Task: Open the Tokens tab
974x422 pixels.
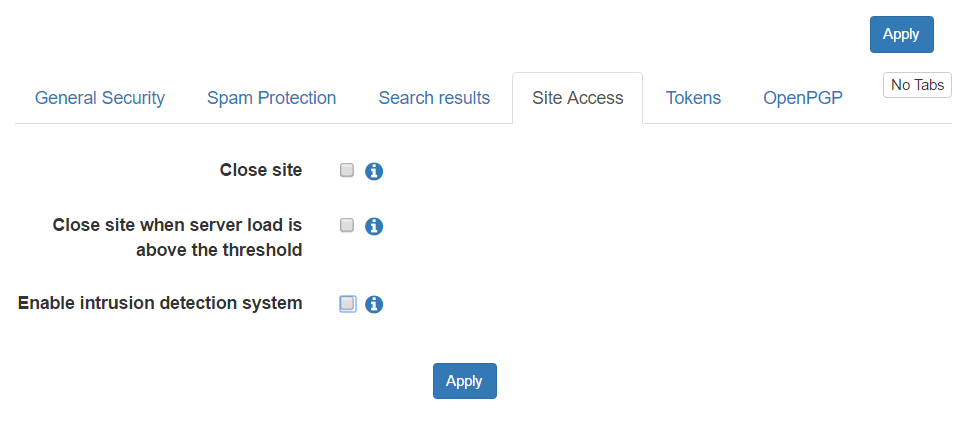Action: (x=693, y=98)
